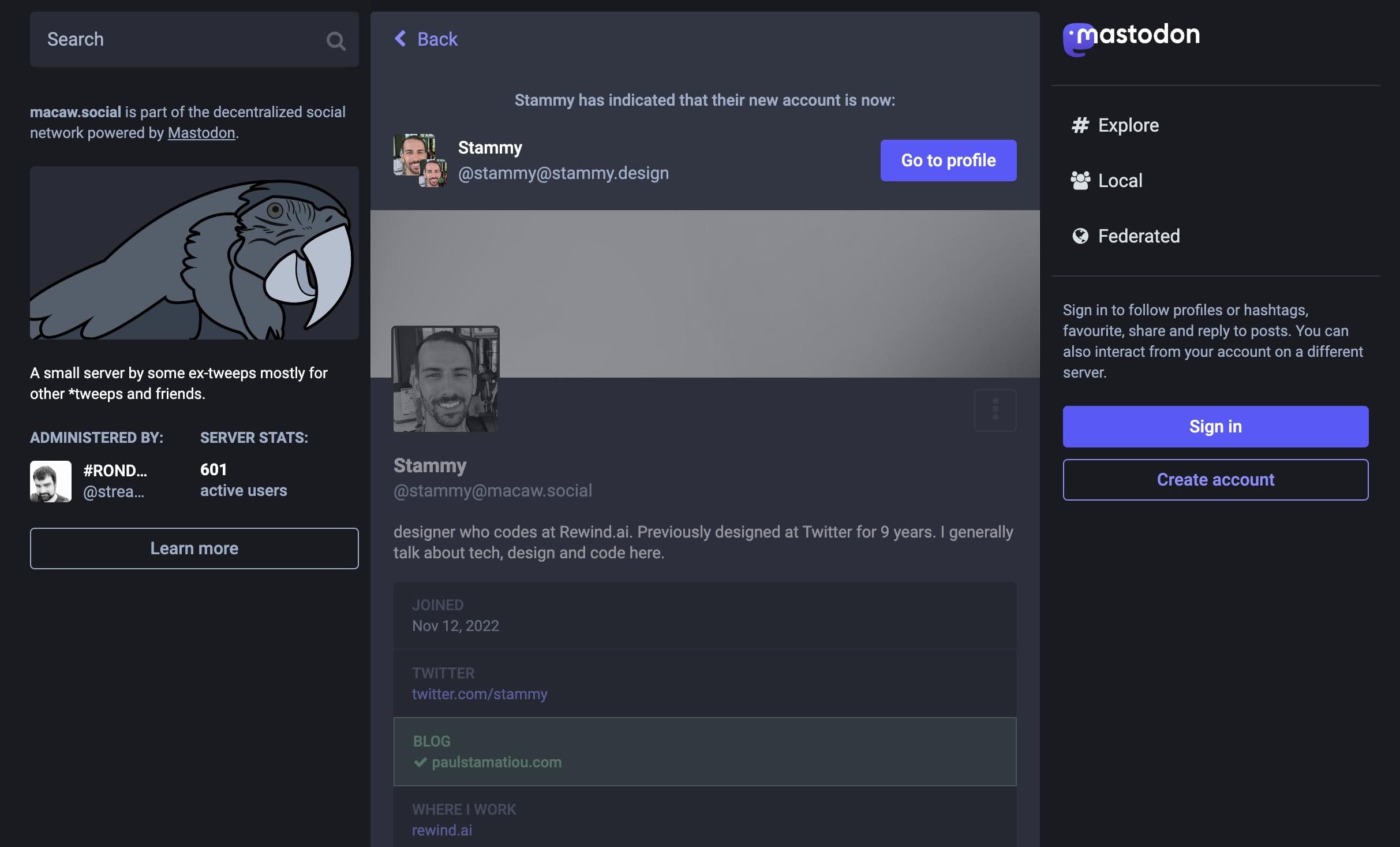Click the Sign in button
The image size is (1400, 847).
1215,427
